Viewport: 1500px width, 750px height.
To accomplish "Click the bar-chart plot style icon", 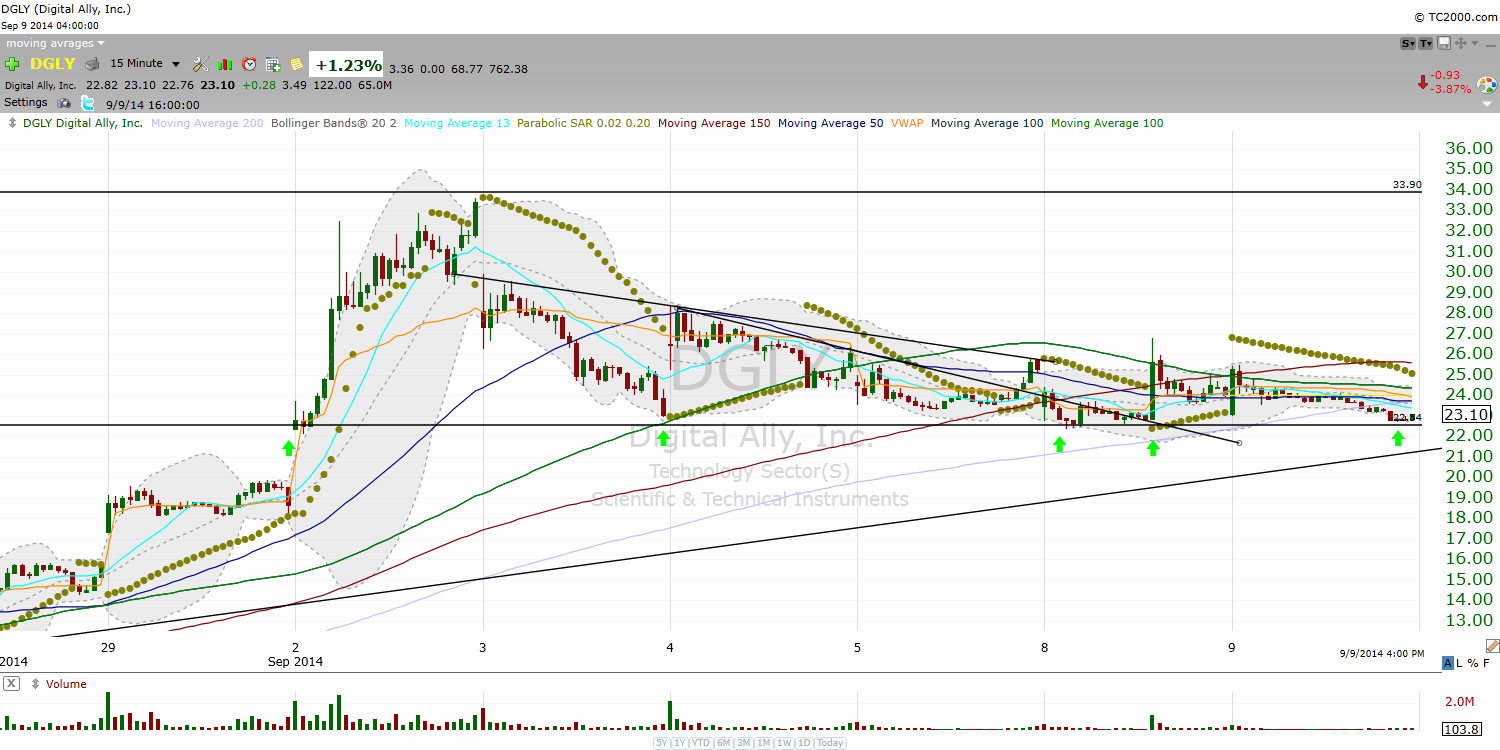I will (x=225, y=64).
